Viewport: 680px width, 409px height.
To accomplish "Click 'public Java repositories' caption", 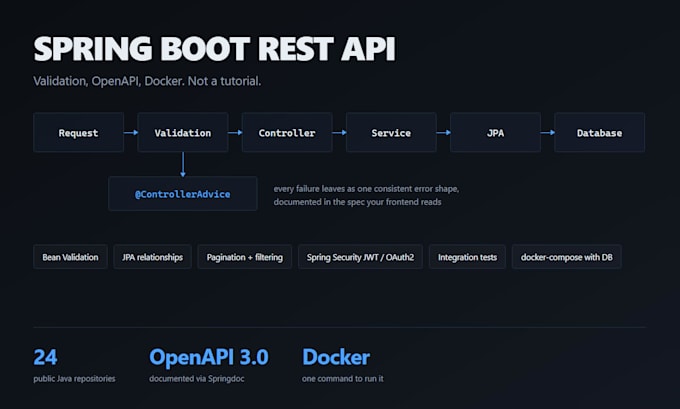I will pos(74,379).
